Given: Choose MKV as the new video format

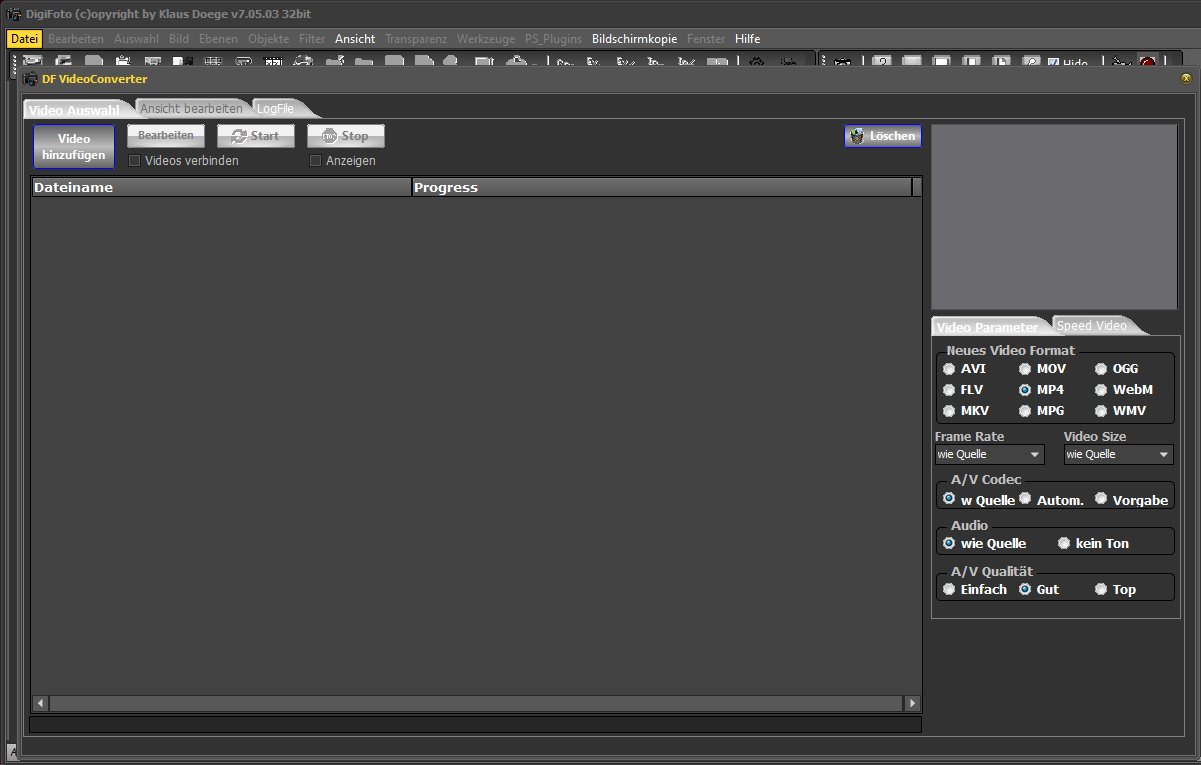Looking at the screenshot, I should [x=949, y=411].
